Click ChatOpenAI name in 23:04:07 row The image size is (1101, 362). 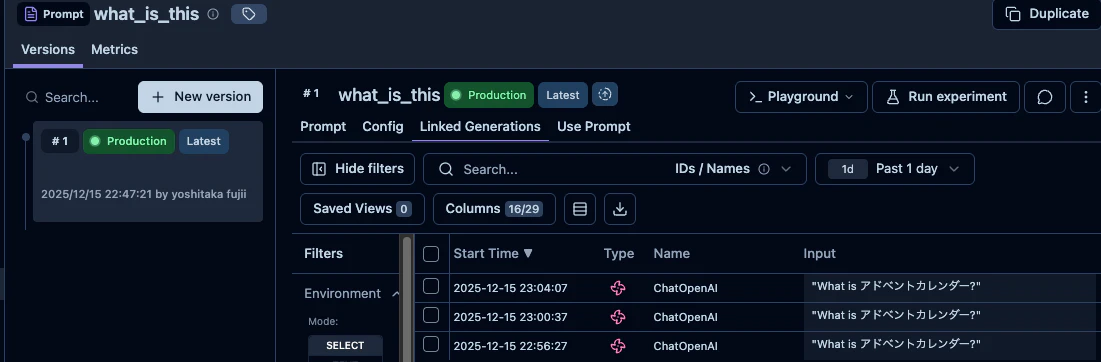coord(685,288)
